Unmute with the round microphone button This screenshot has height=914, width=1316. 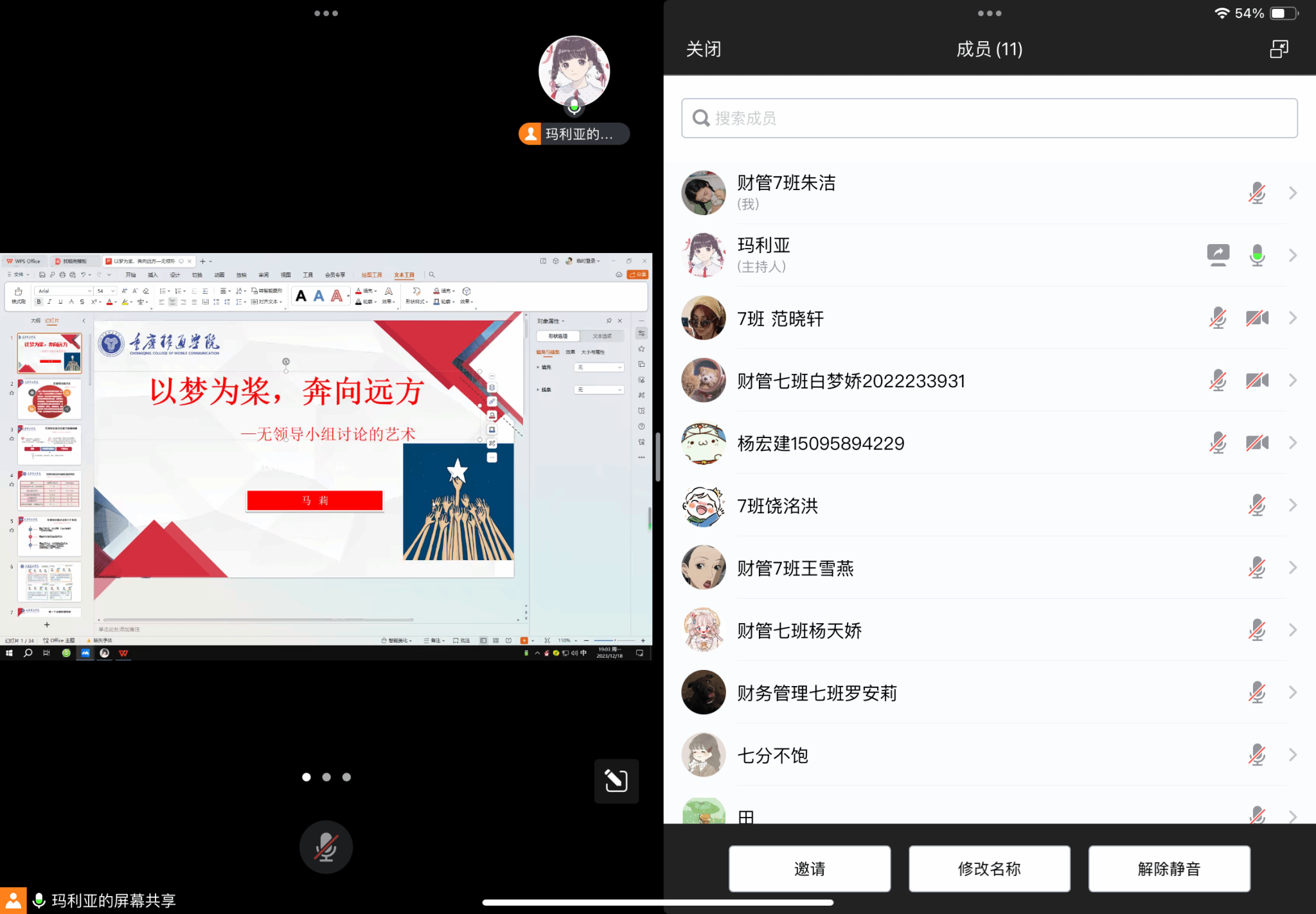[x=326, y=847]
